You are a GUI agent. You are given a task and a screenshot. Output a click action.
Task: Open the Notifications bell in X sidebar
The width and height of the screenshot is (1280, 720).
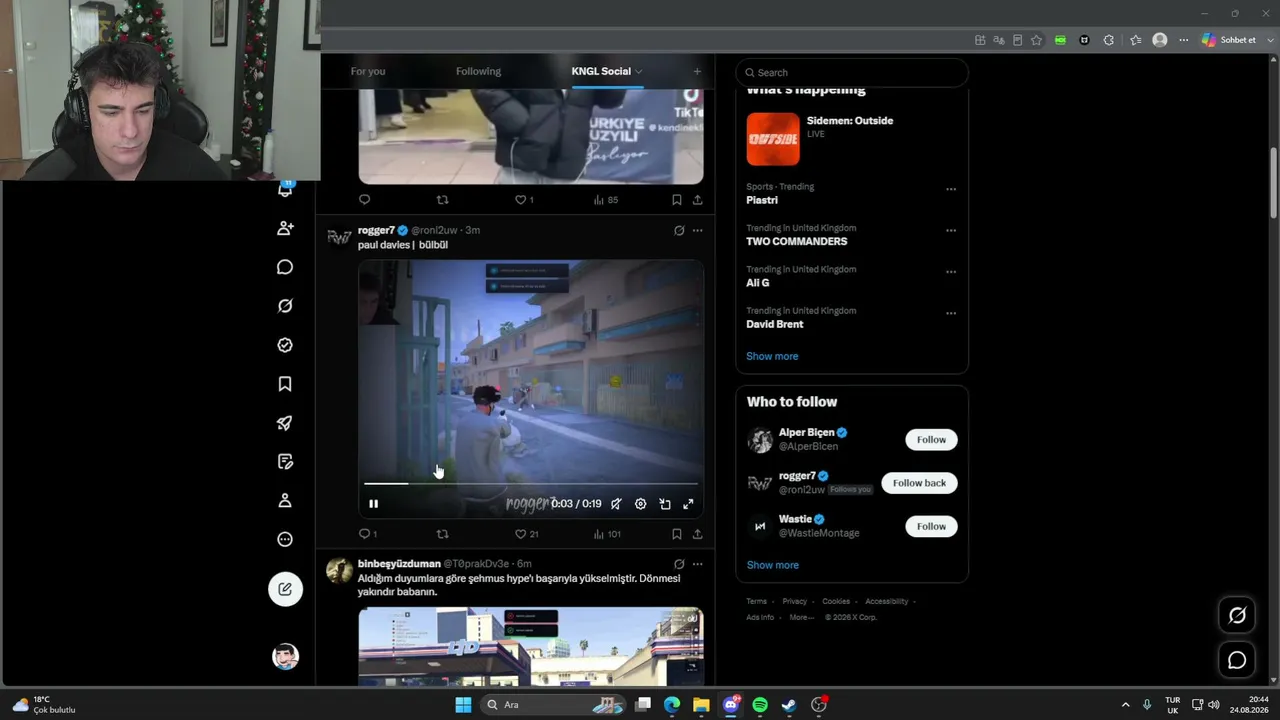click(x=285, y=190)
